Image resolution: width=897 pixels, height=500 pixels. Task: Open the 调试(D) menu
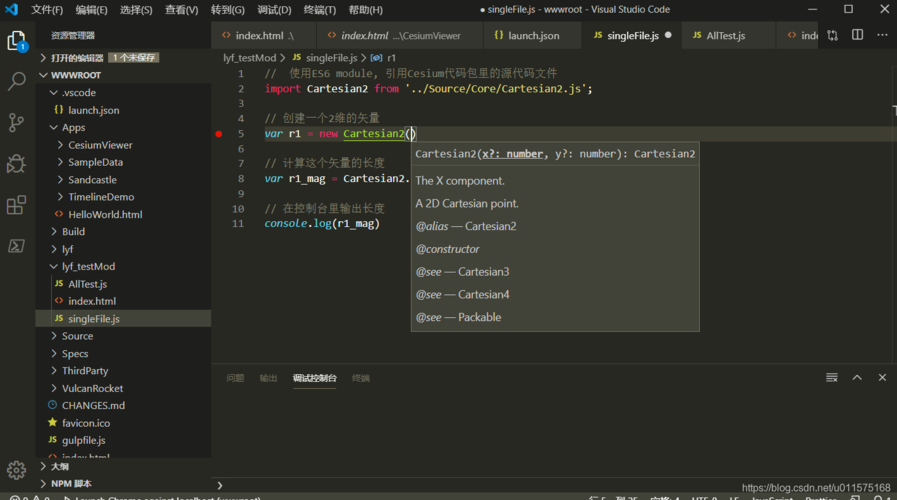[x=274, y=10]
